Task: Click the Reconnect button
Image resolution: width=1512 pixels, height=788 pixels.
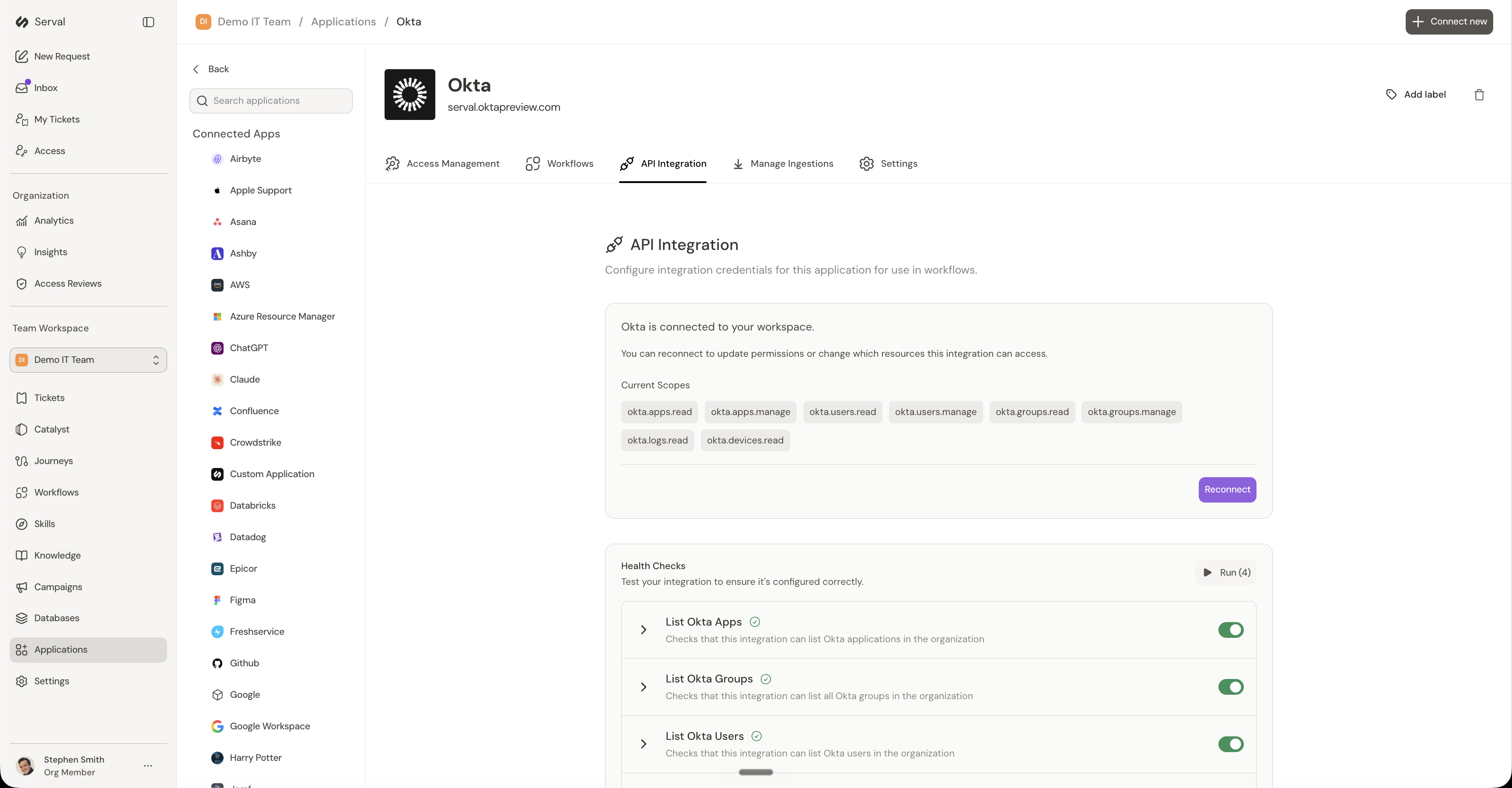Action: pyautogui.click(x=1227, y=490)
